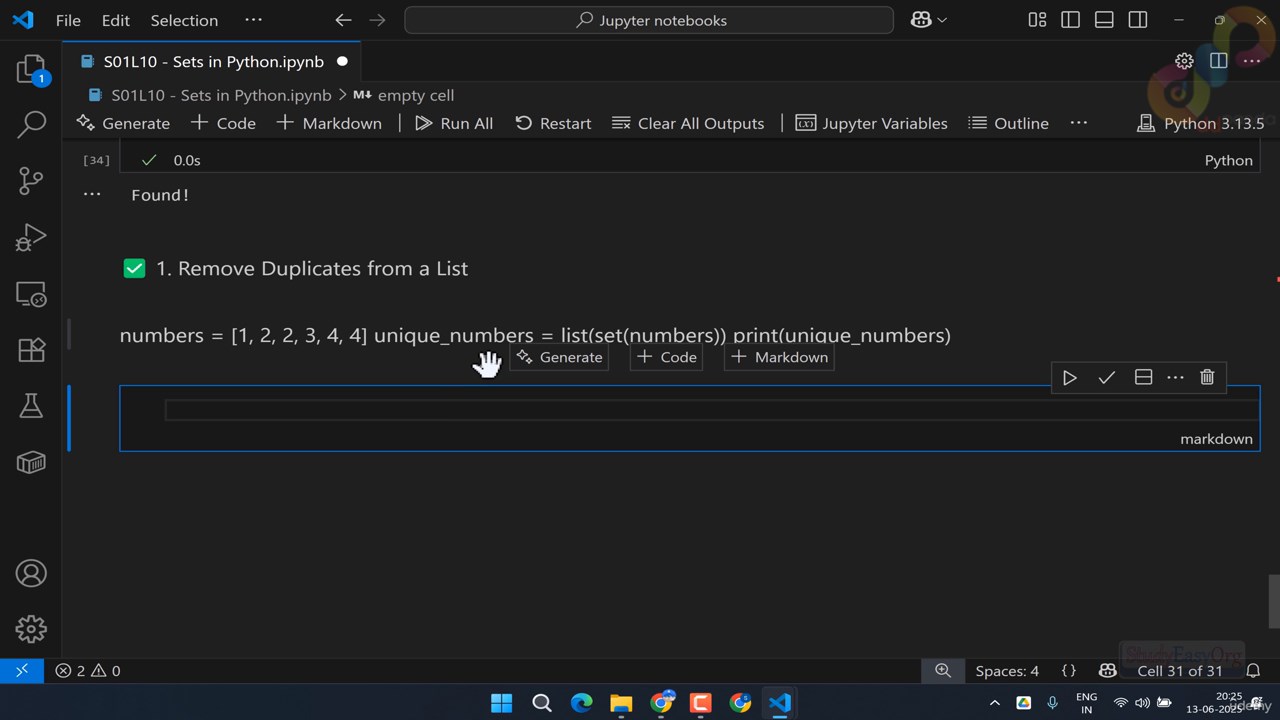Screen dimensions: 1280x720
Task: Click Generate in the notebook toolbar
Action: click(x=124, y=123)
